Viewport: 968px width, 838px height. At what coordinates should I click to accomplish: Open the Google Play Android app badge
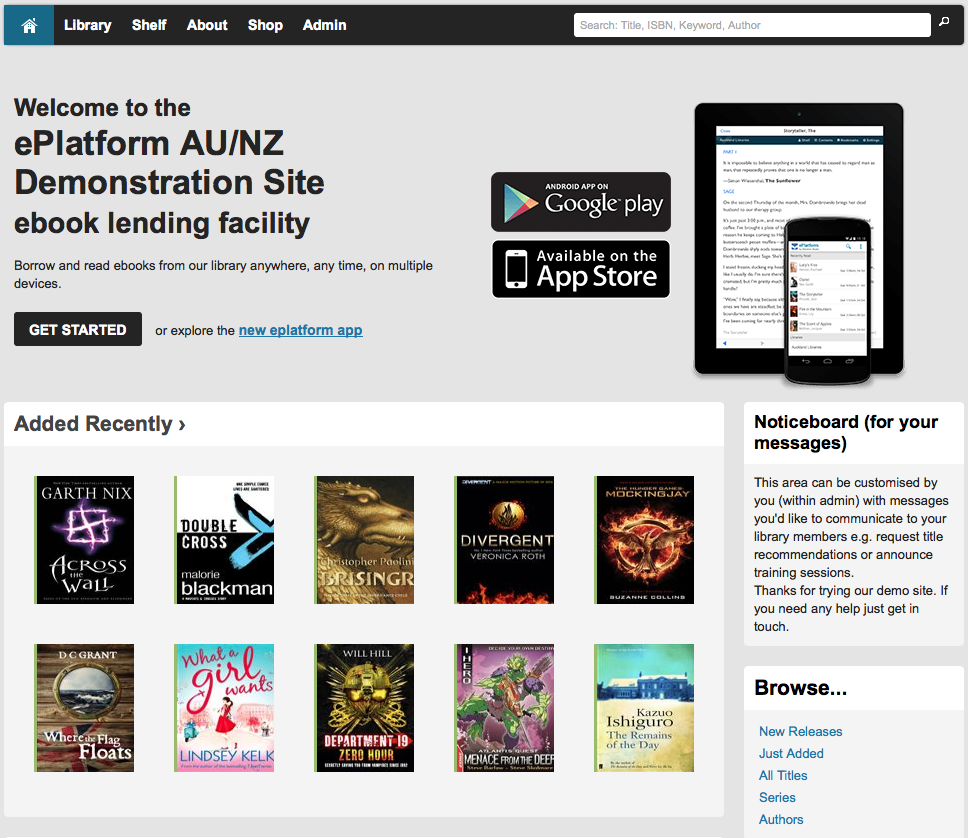coord(581,202)
